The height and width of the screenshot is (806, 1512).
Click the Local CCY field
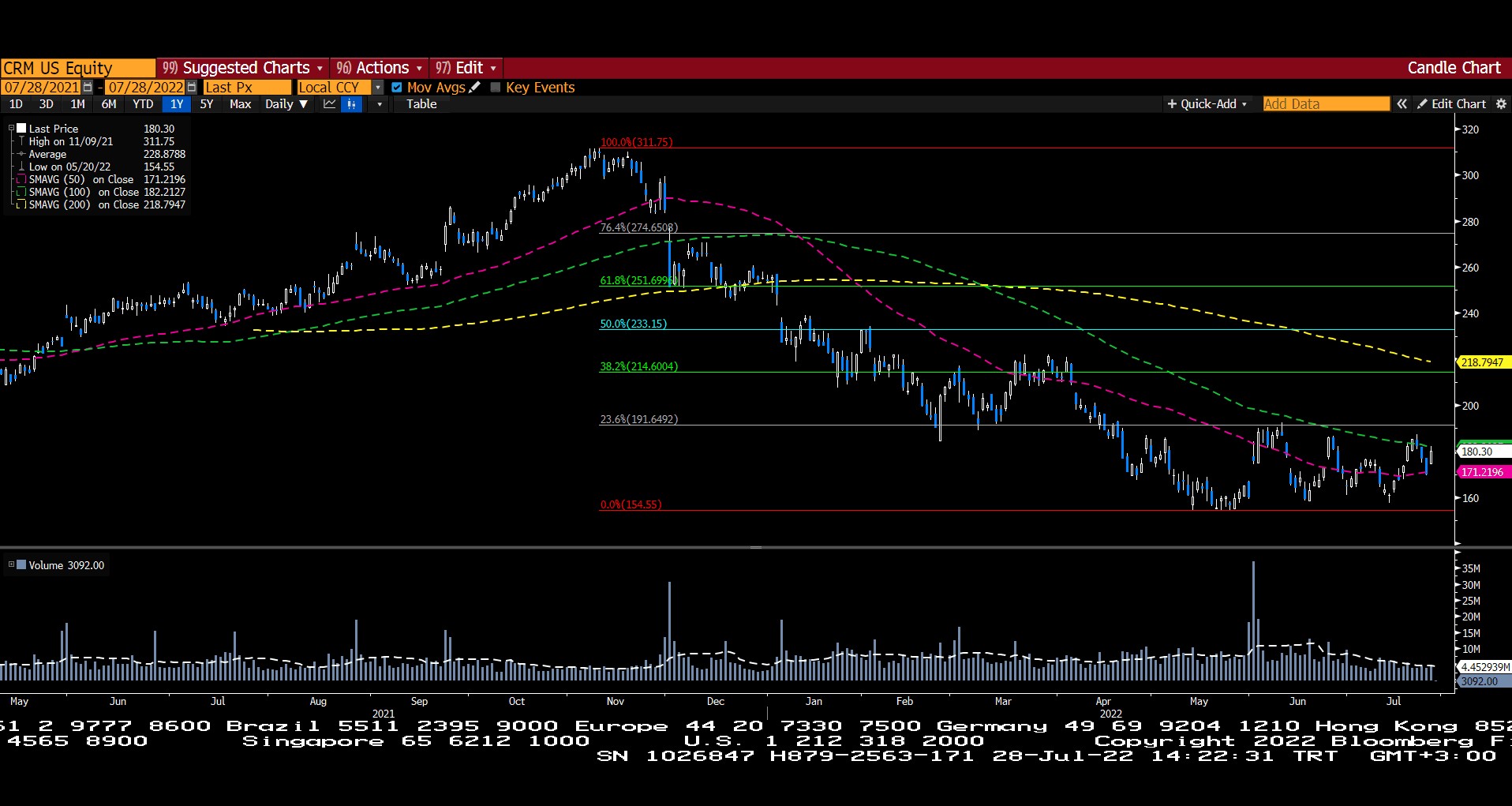click(334, 88)
